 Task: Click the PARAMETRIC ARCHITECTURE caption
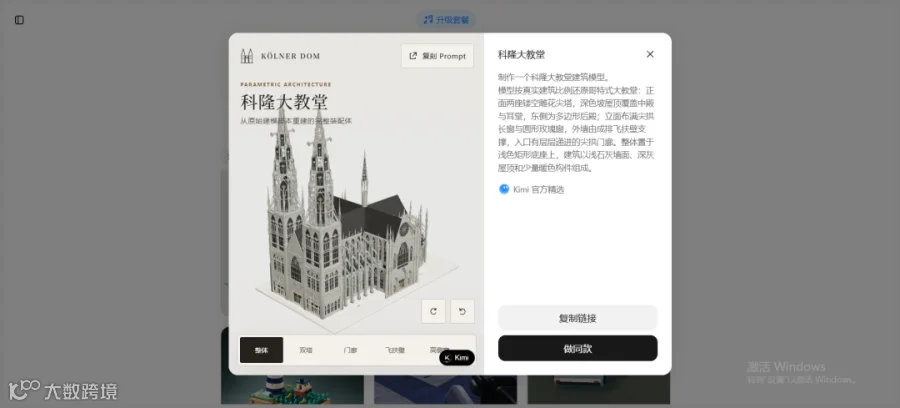click(x=285, y=84)
